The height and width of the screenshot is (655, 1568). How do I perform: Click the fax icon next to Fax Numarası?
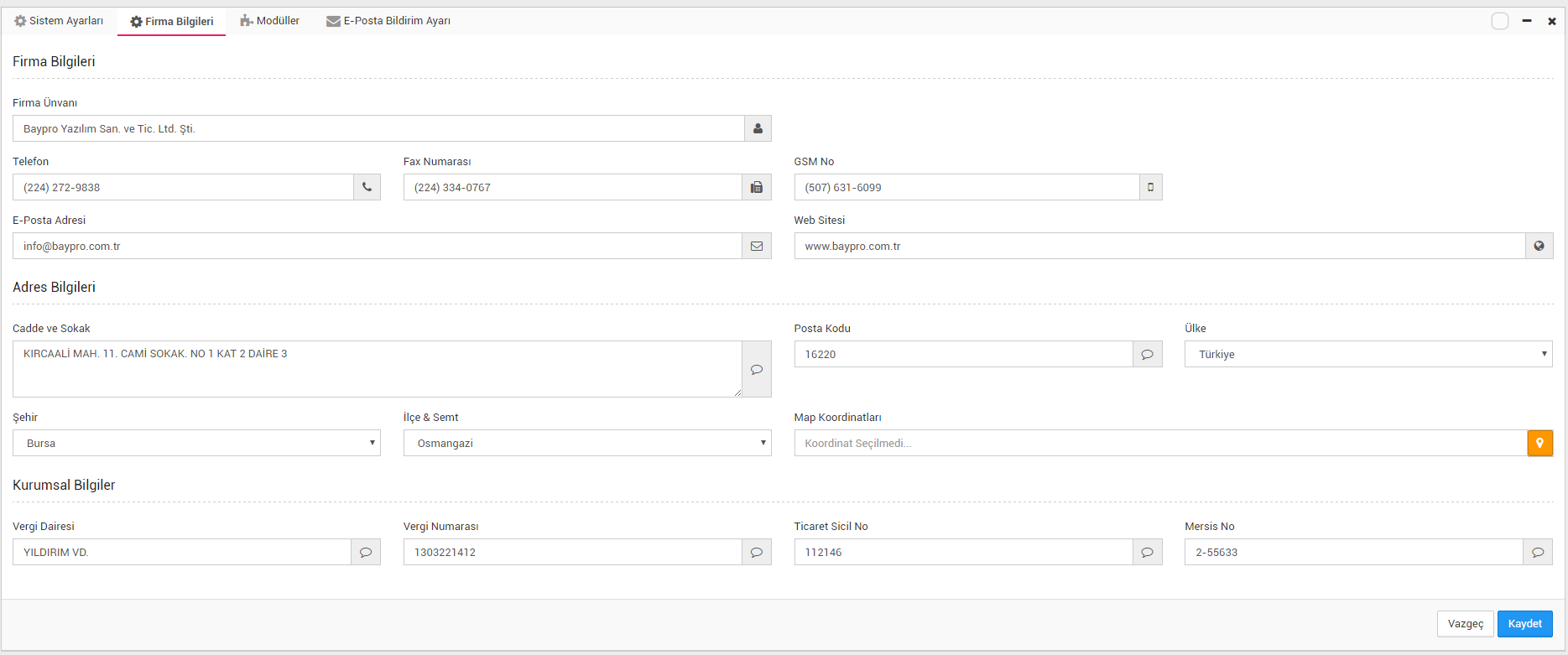tap(757, 187)
